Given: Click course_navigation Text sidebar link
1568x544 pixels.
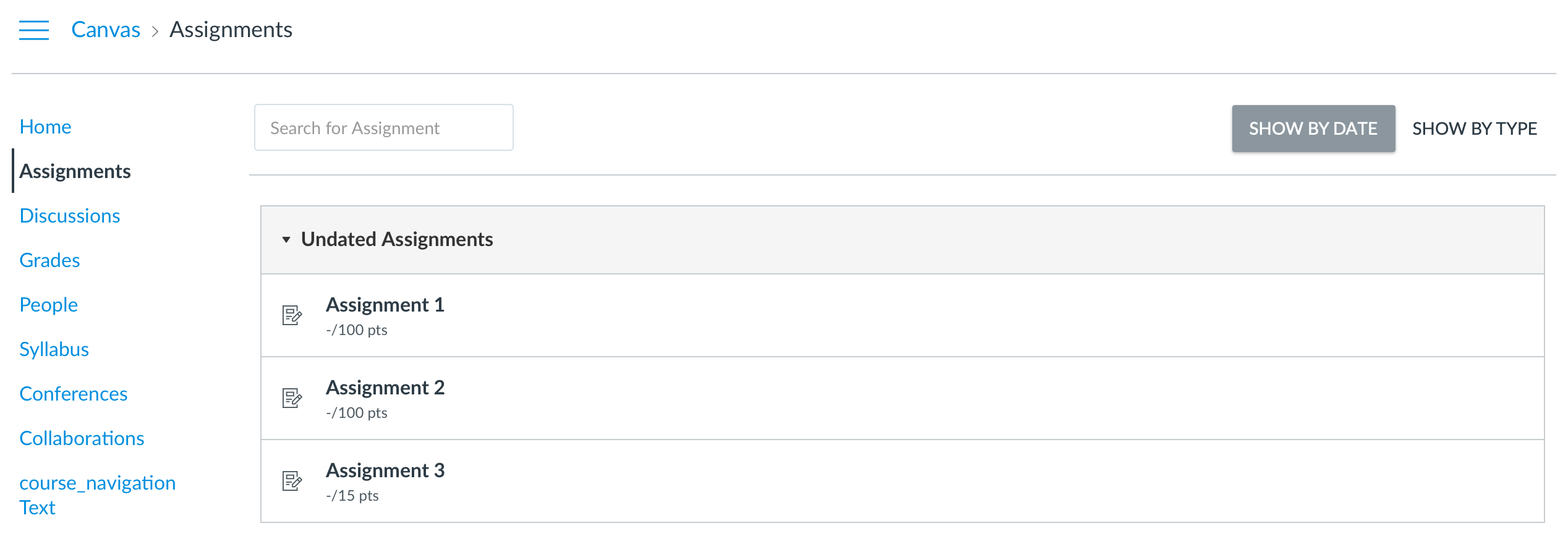Looking at the screenshot, I should point(97,495).
